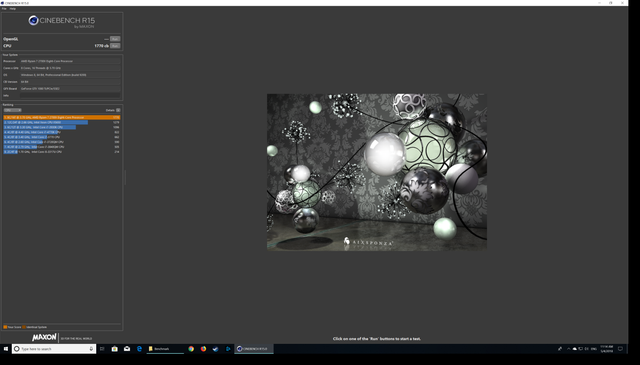Select the third ranking row scoring 1096
The height and width of the screenshot is (365, 640).
coord(62,127)
